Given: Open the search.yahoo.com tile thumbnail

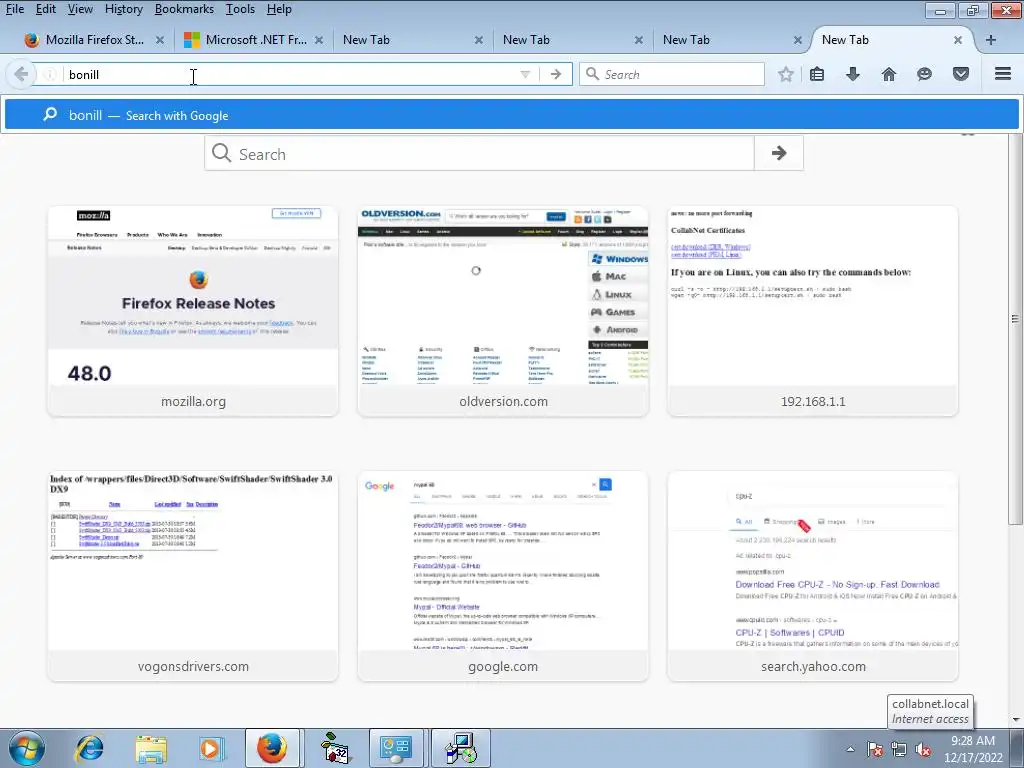Looking at the screenshot, I should point(812,561).
